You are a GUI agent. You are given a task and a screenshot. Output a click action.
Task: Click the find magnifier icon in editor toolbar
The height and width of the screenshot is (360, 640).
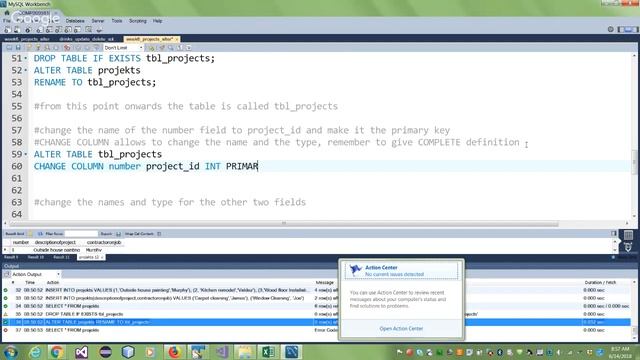[171, 48]
